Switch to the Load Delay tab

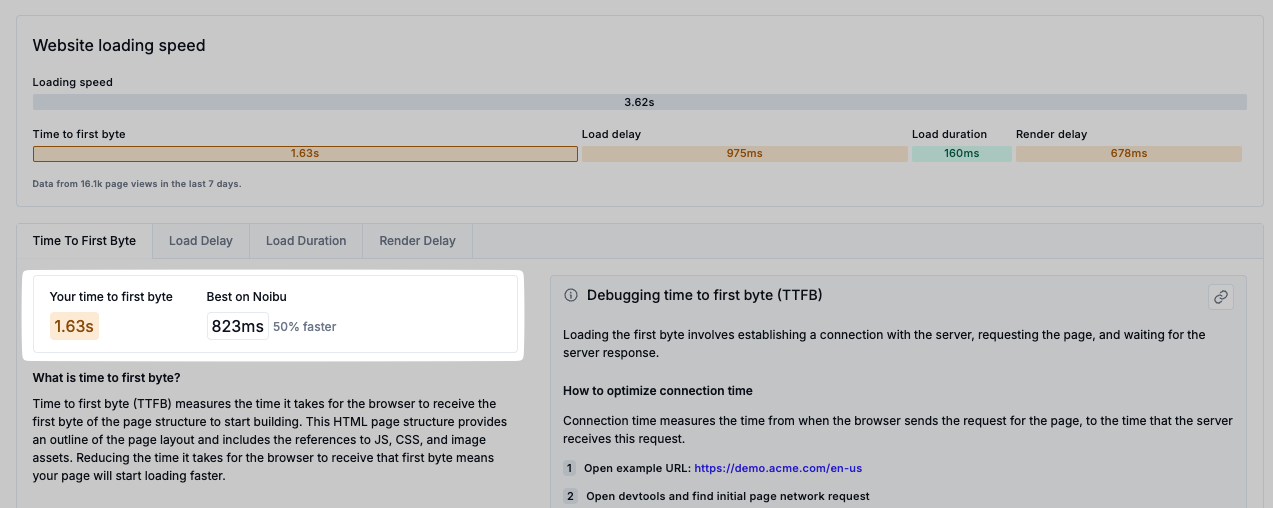(x=201, y=241)
